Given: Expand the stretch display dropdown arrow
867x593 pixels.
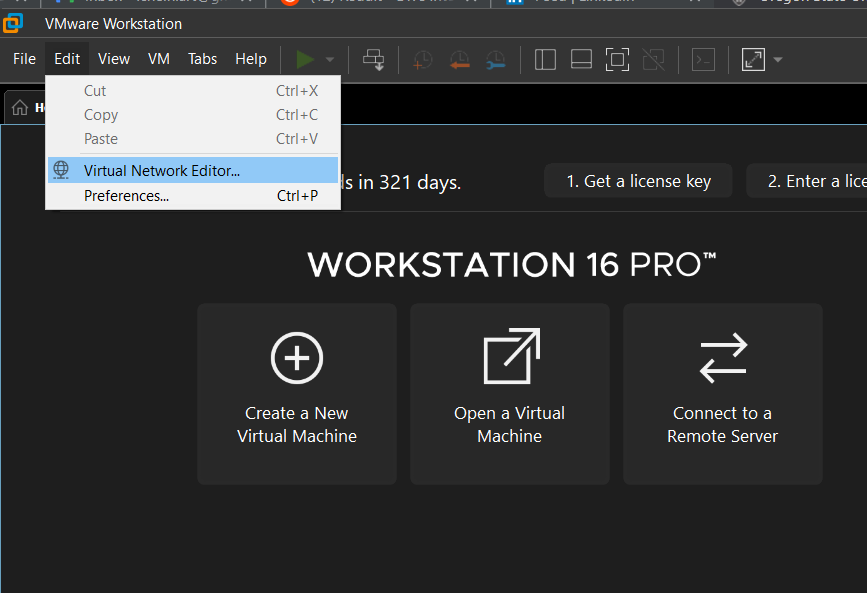Looking at the screenshot, I should 778,59.
